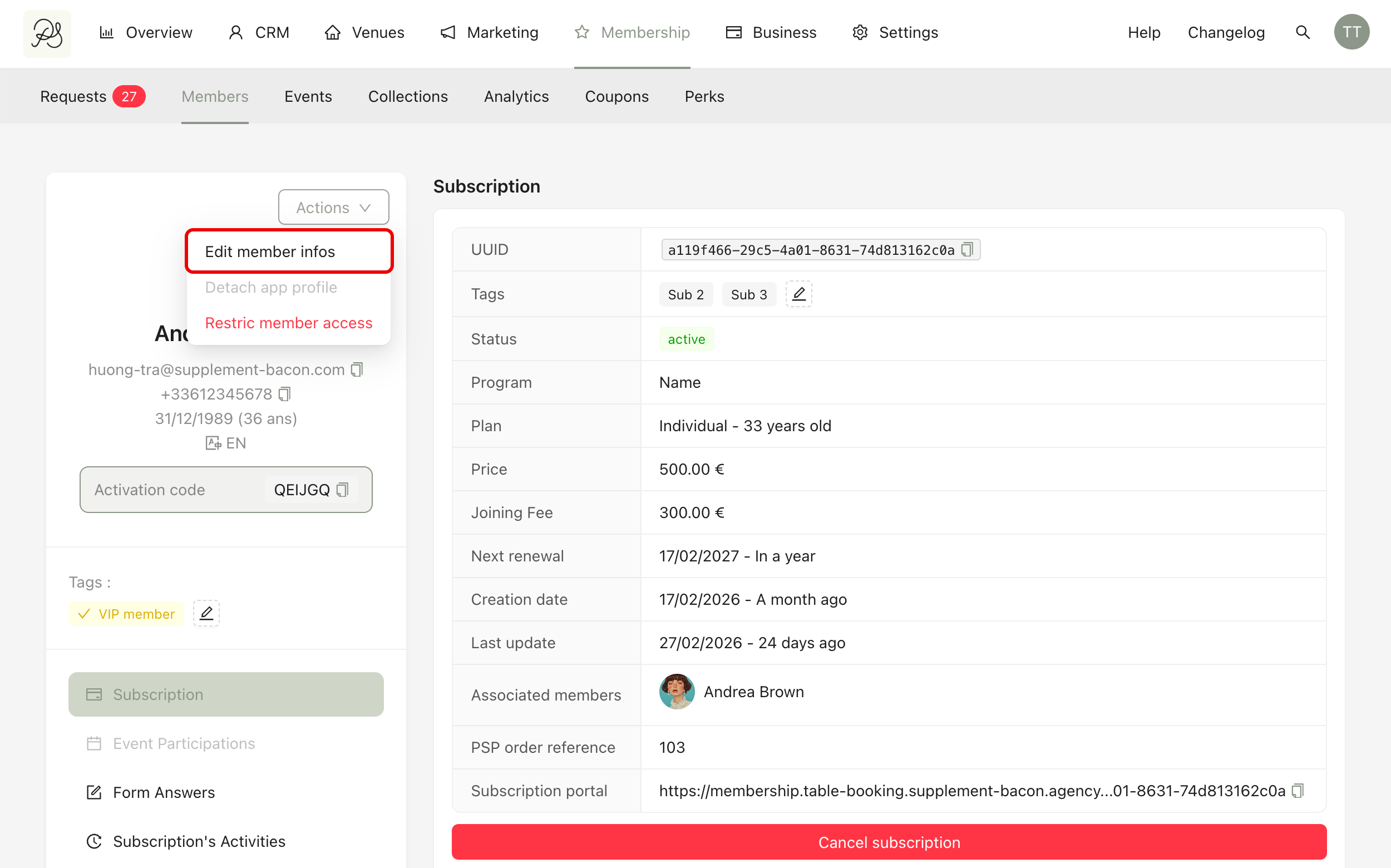Open search magnifier in top bar

tap(1303, 32)
